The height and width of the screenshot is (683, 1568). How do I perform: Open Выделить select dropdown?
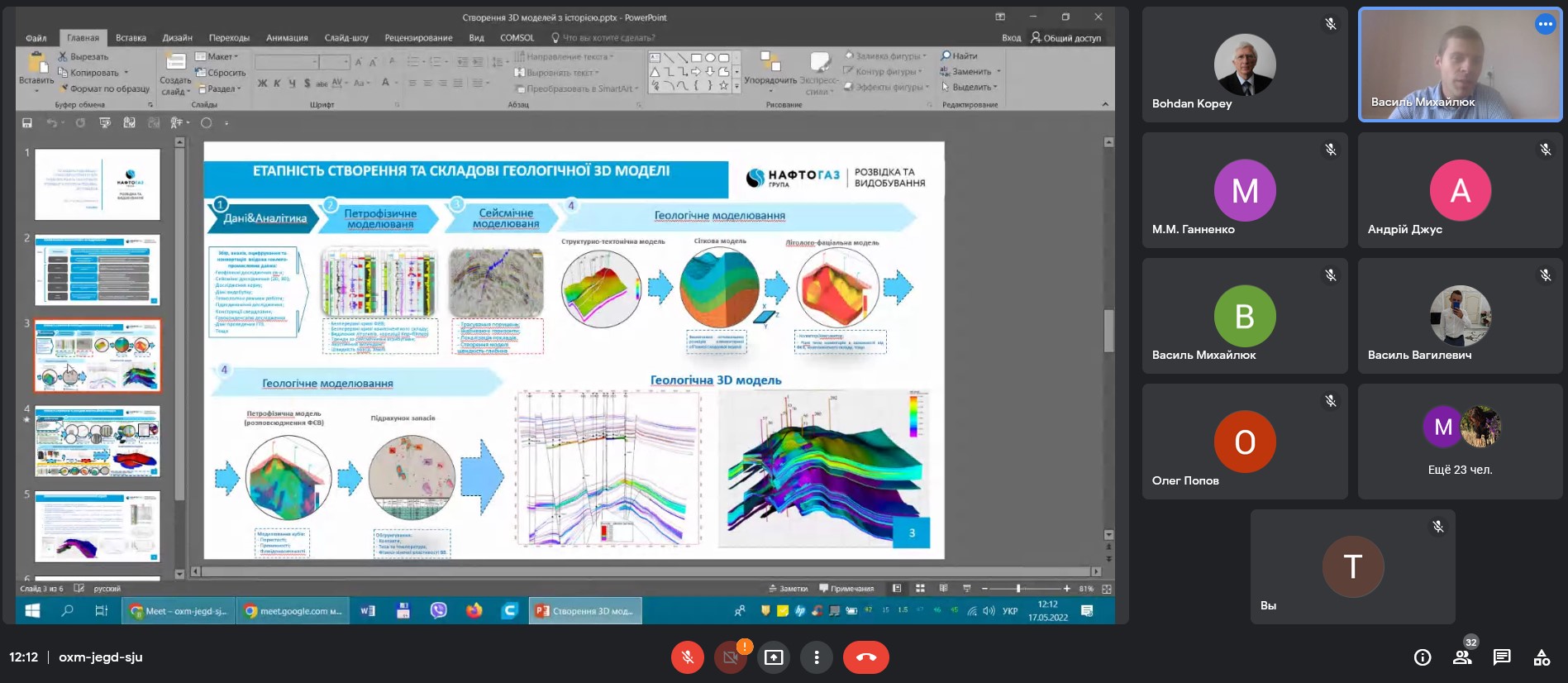click(970, 88)
